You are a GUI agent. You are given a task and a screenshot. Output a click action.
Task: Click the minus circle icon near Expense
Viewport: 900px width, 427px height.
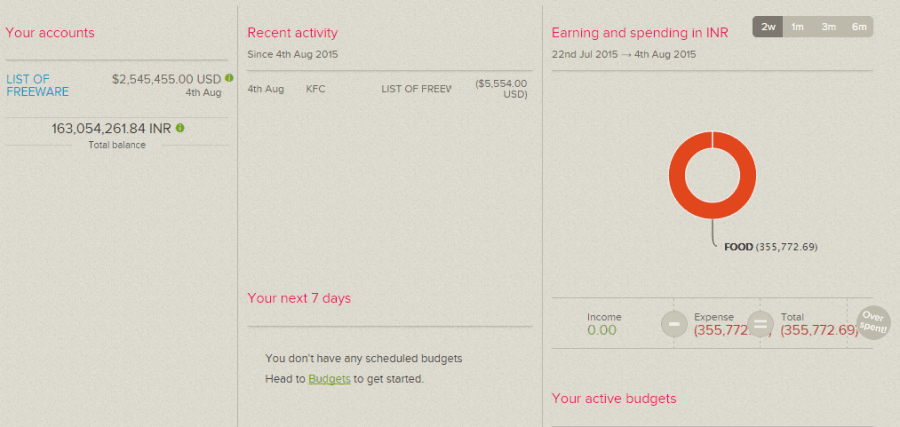click(674, 323)
